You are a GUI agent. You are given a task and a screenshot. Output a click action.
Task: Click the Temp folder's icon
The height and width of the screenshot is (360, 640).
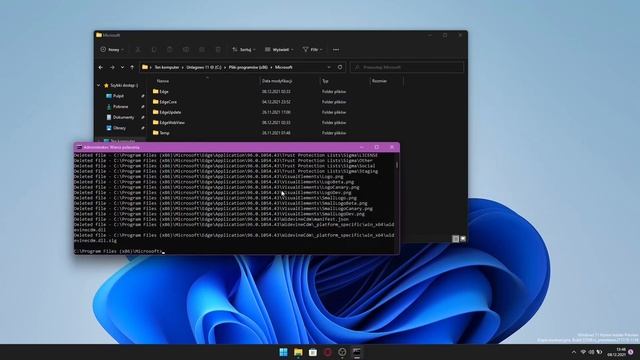pos(156,133)
